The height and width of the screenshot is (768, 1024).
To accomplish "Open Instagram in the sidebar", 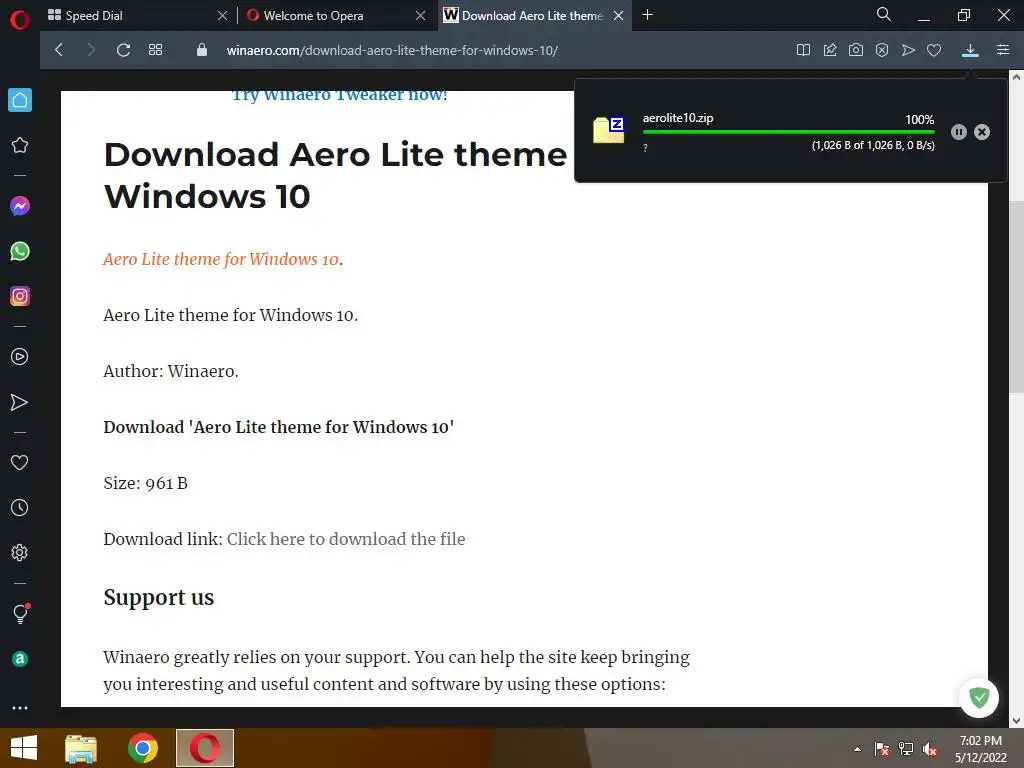I will tap(20, 296).
